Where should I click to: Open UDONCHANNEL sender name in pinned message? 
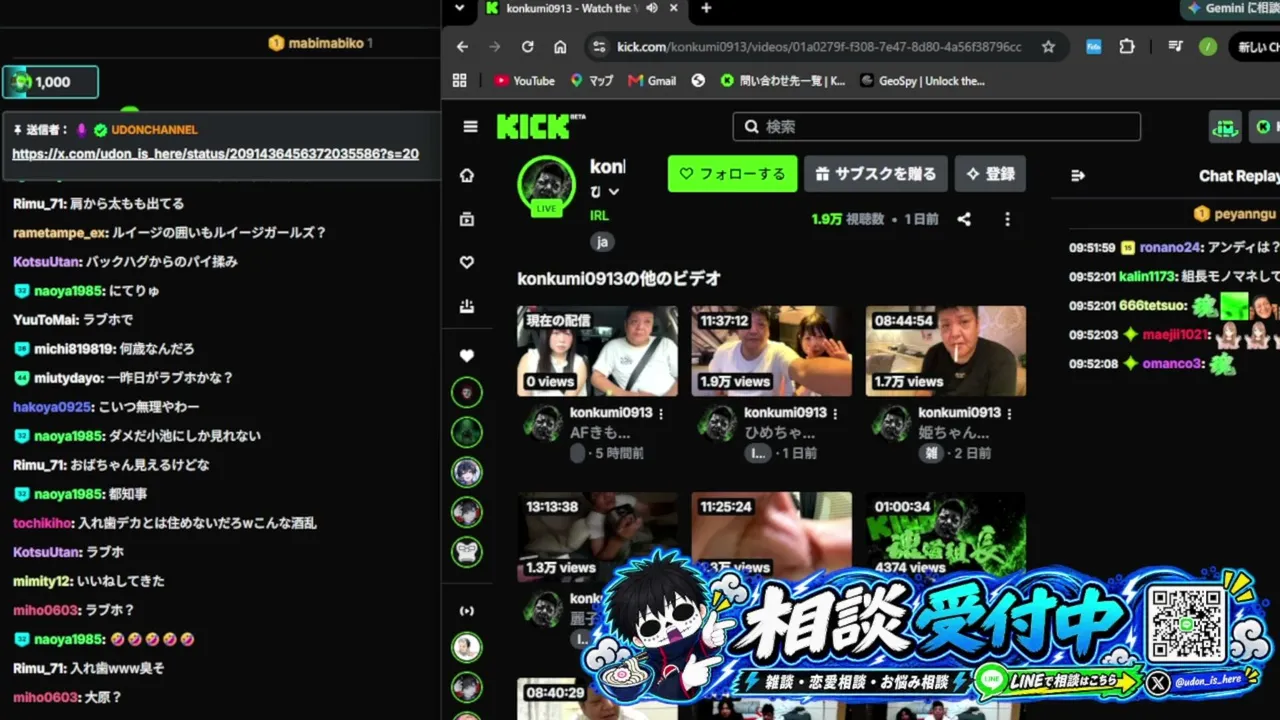[154, 130]
